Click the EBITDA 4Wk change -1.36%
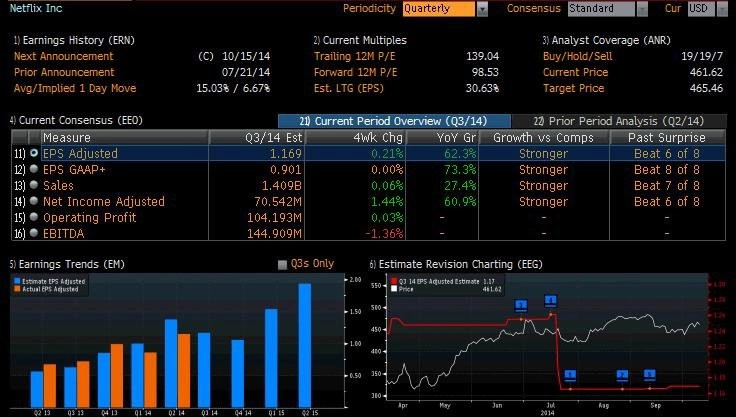This screenshot has width=736, height=417. pos(383,233)
